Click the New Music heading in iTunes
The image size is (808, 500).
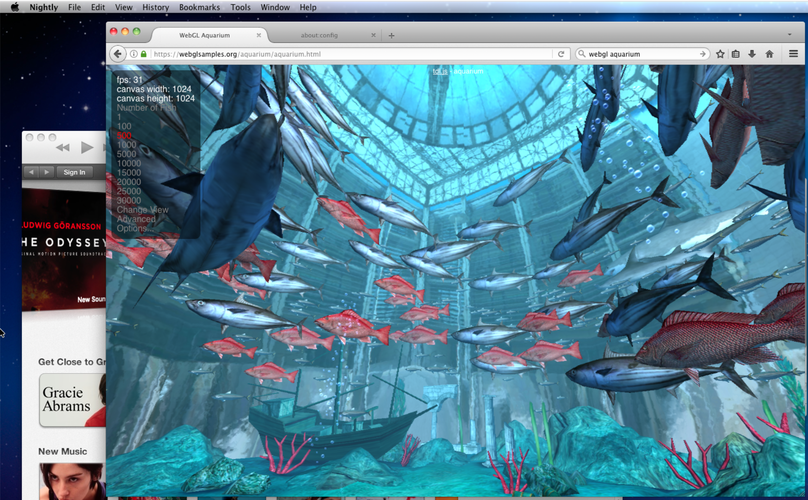point(62,451)
